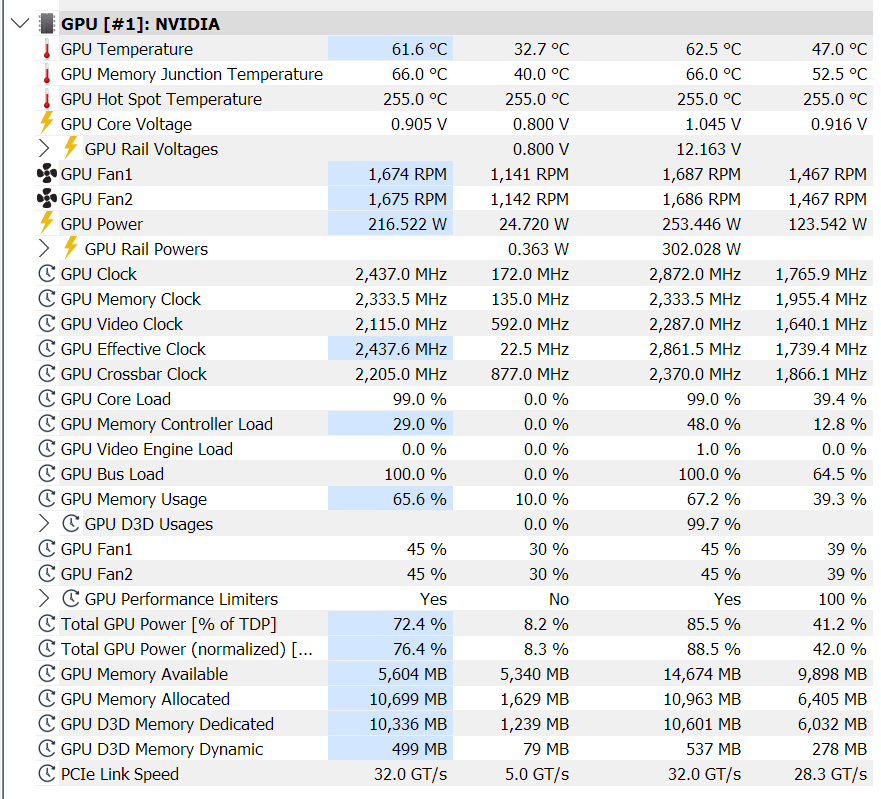The height and width of the screenshot is (799, 881).
Task: Click the lightning icon for GPU Core Voltage
Action: (47, 124)
